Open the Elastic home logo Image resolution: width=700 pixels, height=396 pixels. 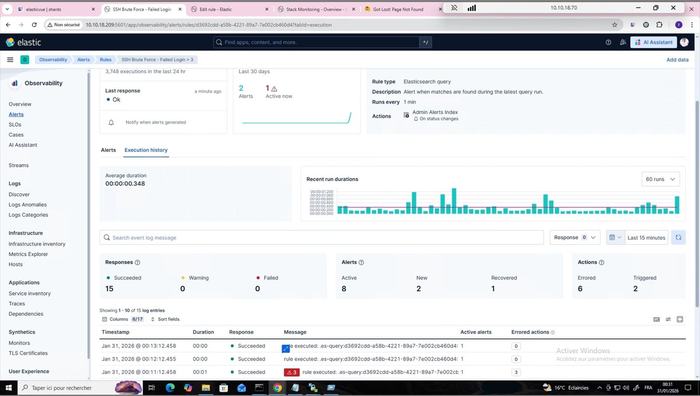coord(24,42)
